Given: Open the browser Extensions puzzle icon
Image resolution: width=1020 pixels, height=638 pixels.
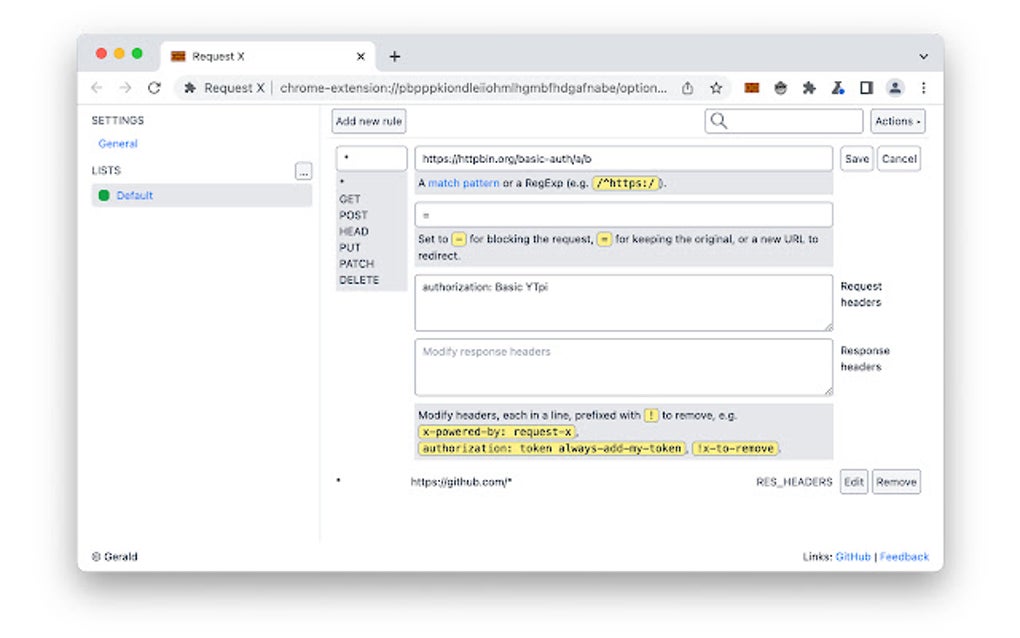Looking at the screenshot, I should [809, 88].
